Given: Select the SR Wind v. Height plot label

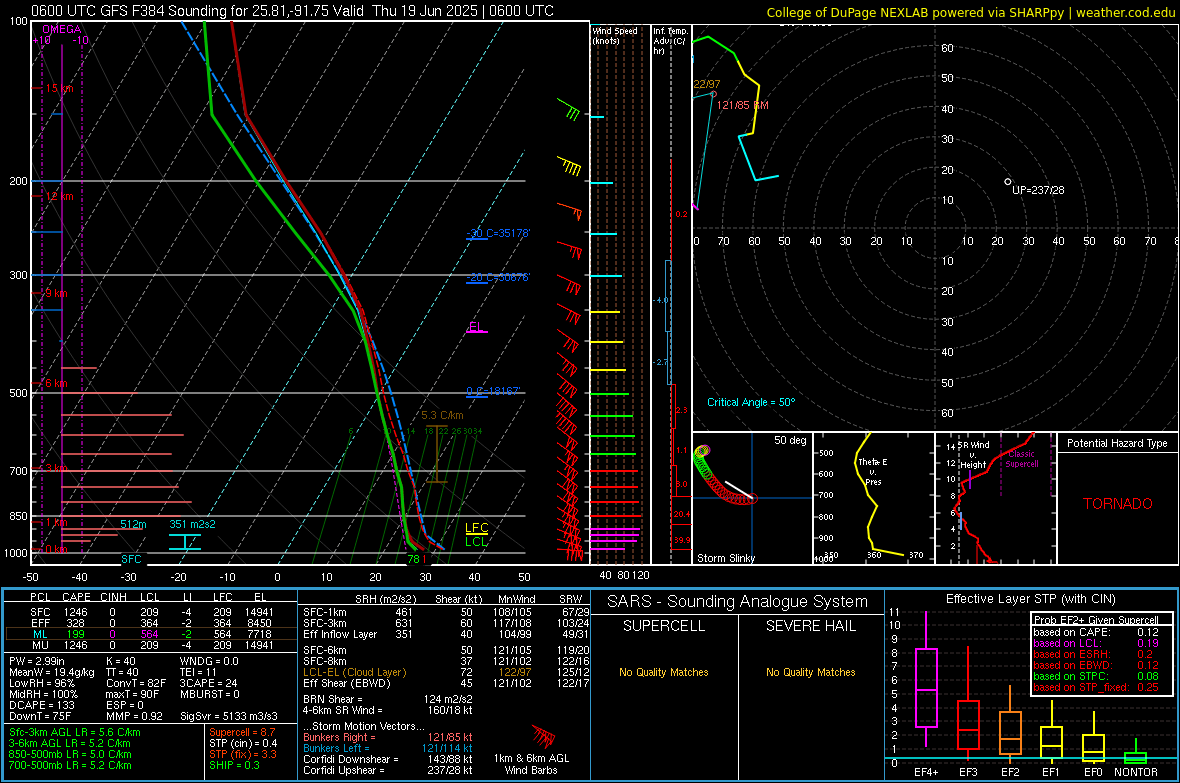Looking at the screenshot, I should tap(973, 455).
